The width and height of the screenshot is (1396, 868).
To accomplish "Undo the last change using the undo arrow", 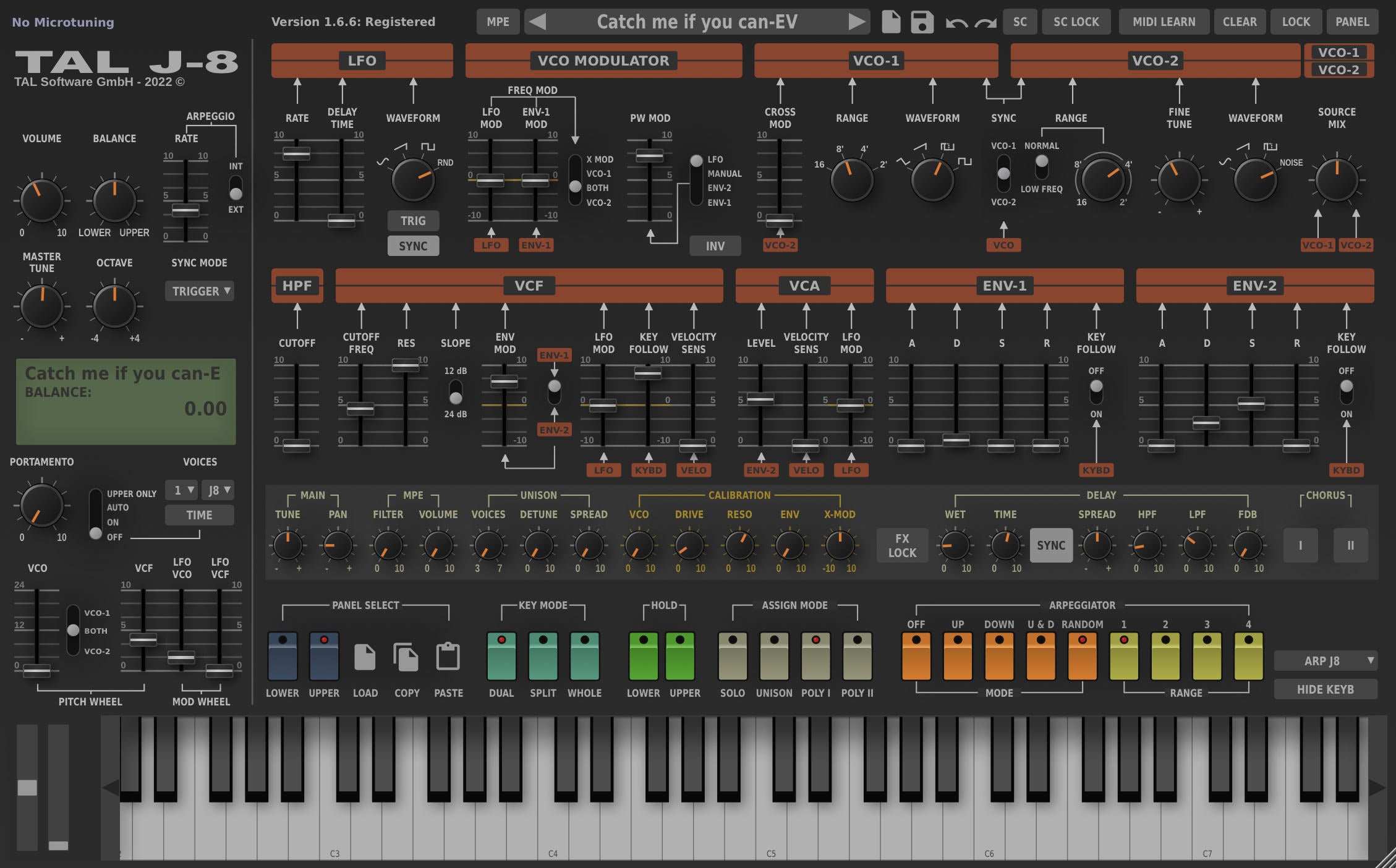I will 957,23.
